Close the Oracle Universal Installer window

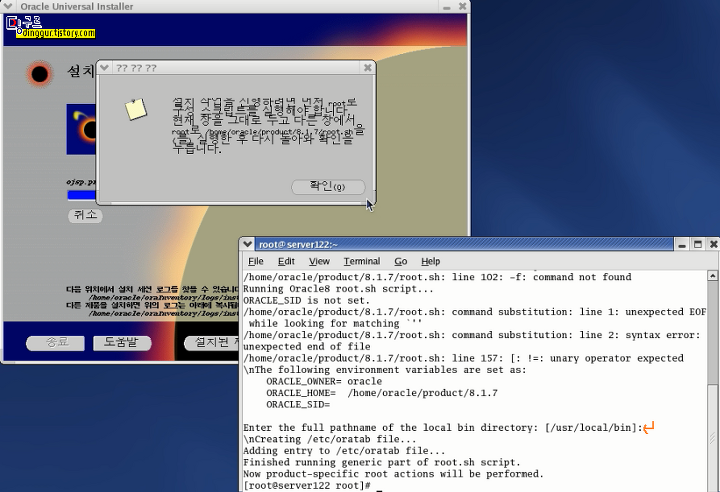coord(462,6)
